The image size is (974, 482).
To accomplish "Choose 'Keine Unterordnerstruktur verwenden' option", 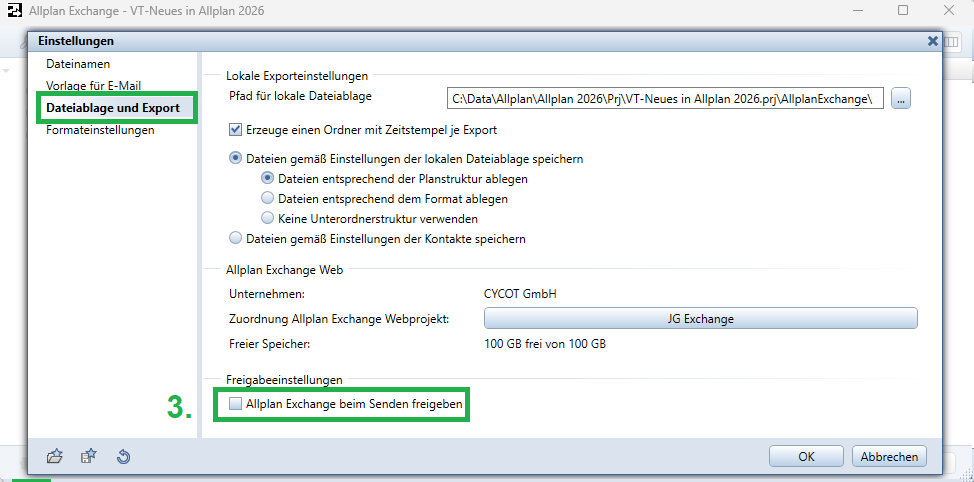I will pos(267,218).
